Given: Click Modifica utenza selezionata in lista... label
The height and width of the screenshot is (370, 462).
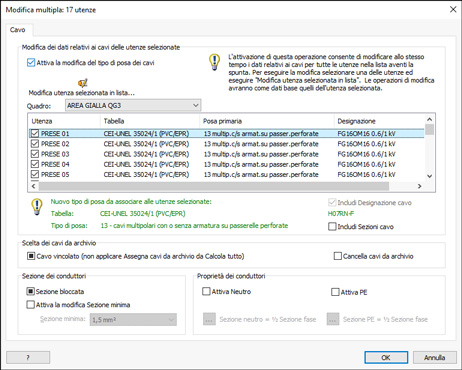Looking at the screenshot, I should click(82, 93).
